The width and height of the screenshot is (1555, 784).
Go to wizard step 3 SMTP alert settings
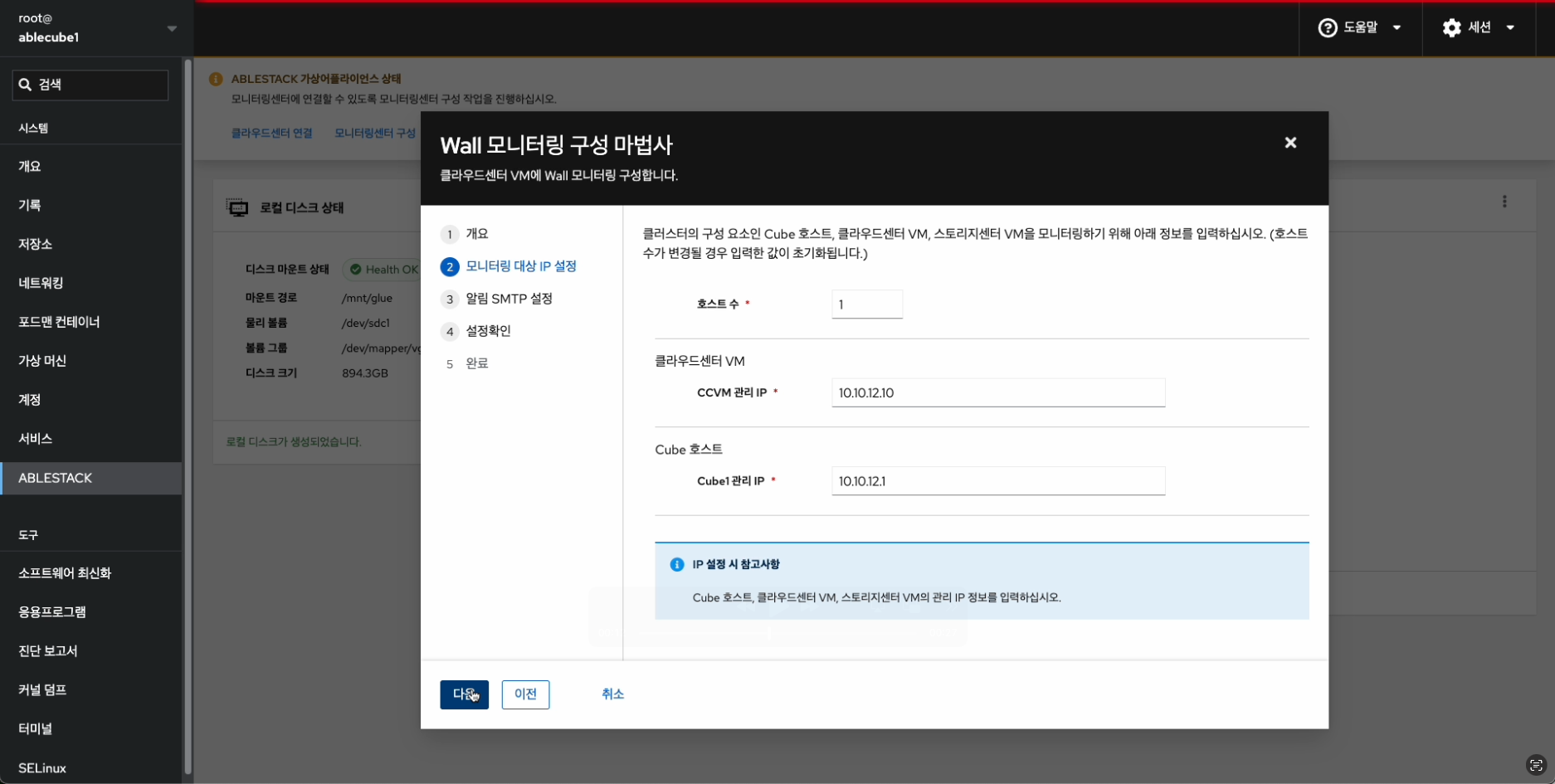[508, 299]
